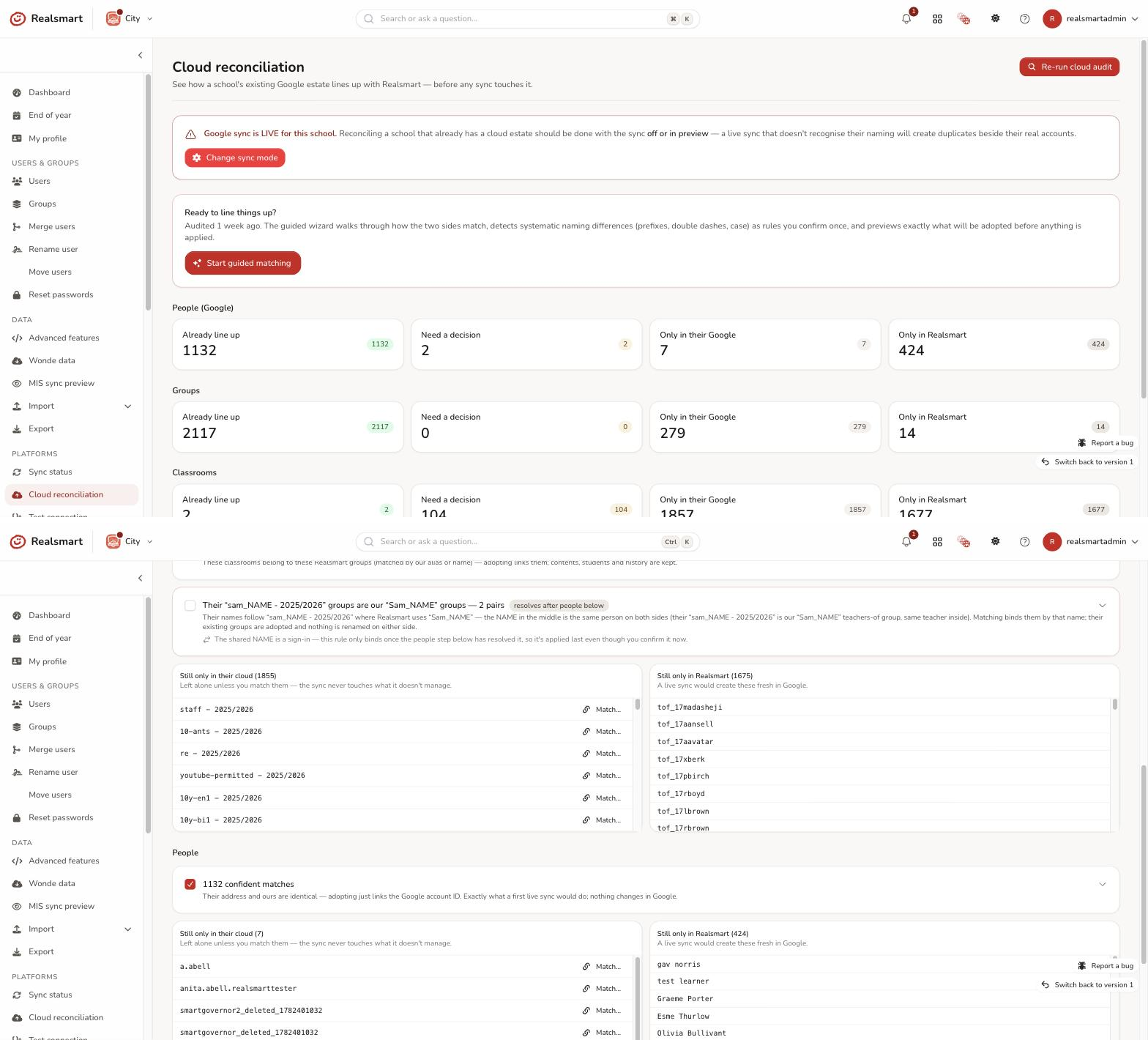This screenshot has width=1148, height=1040.
Task: Collapse the sidebar using the bottom window's arrow
Action: (140, 578)
